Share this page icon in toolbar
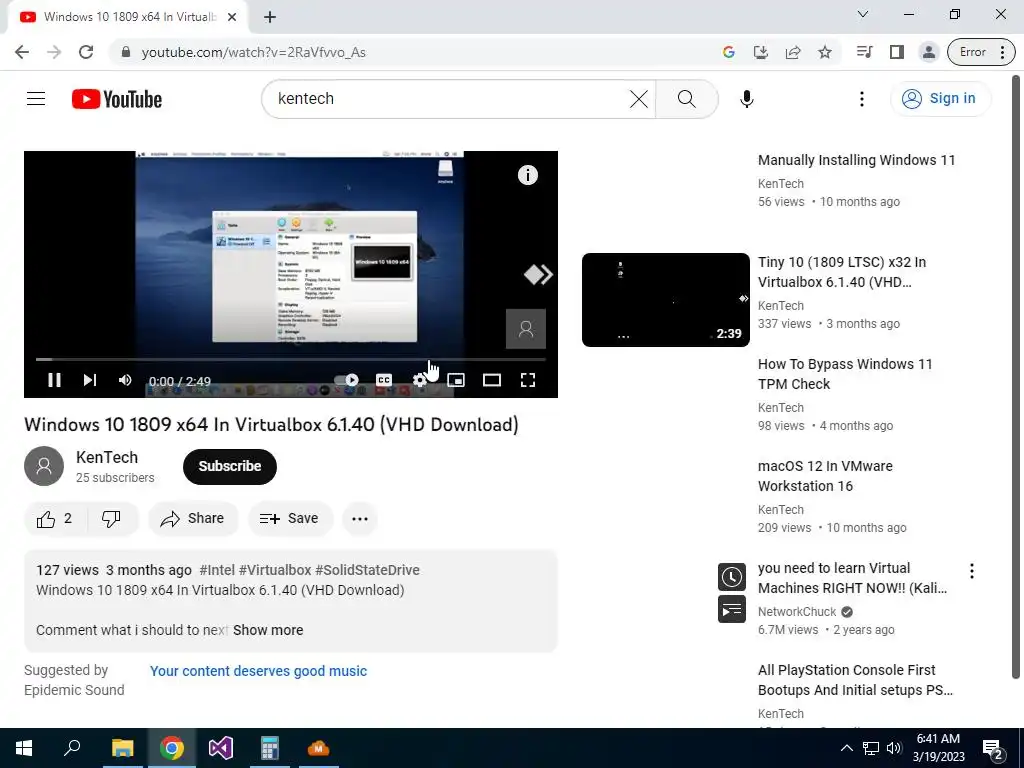 tap(793, 52)
